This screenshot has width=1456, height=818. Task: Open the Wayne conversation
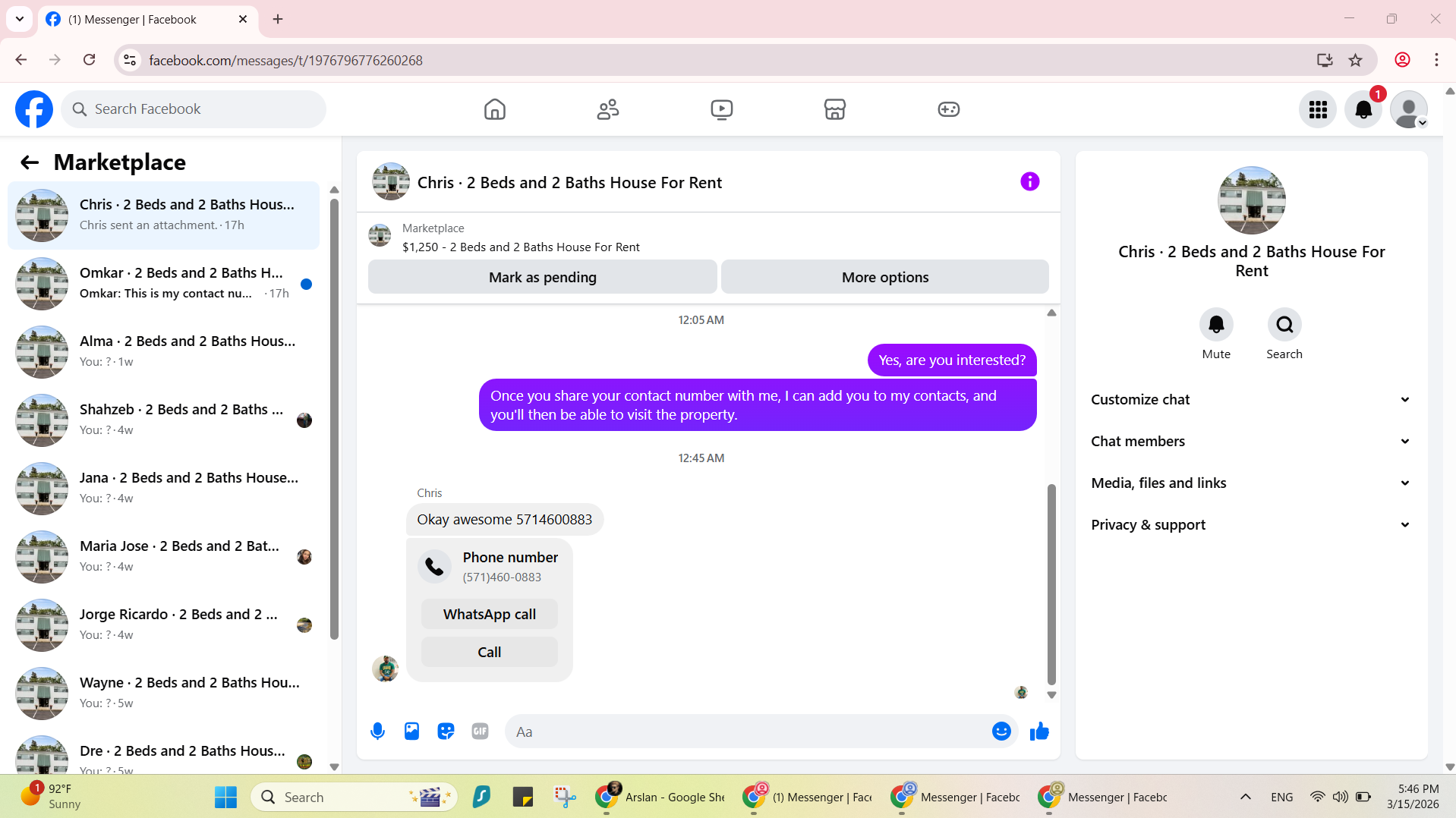tap(163, 694)
